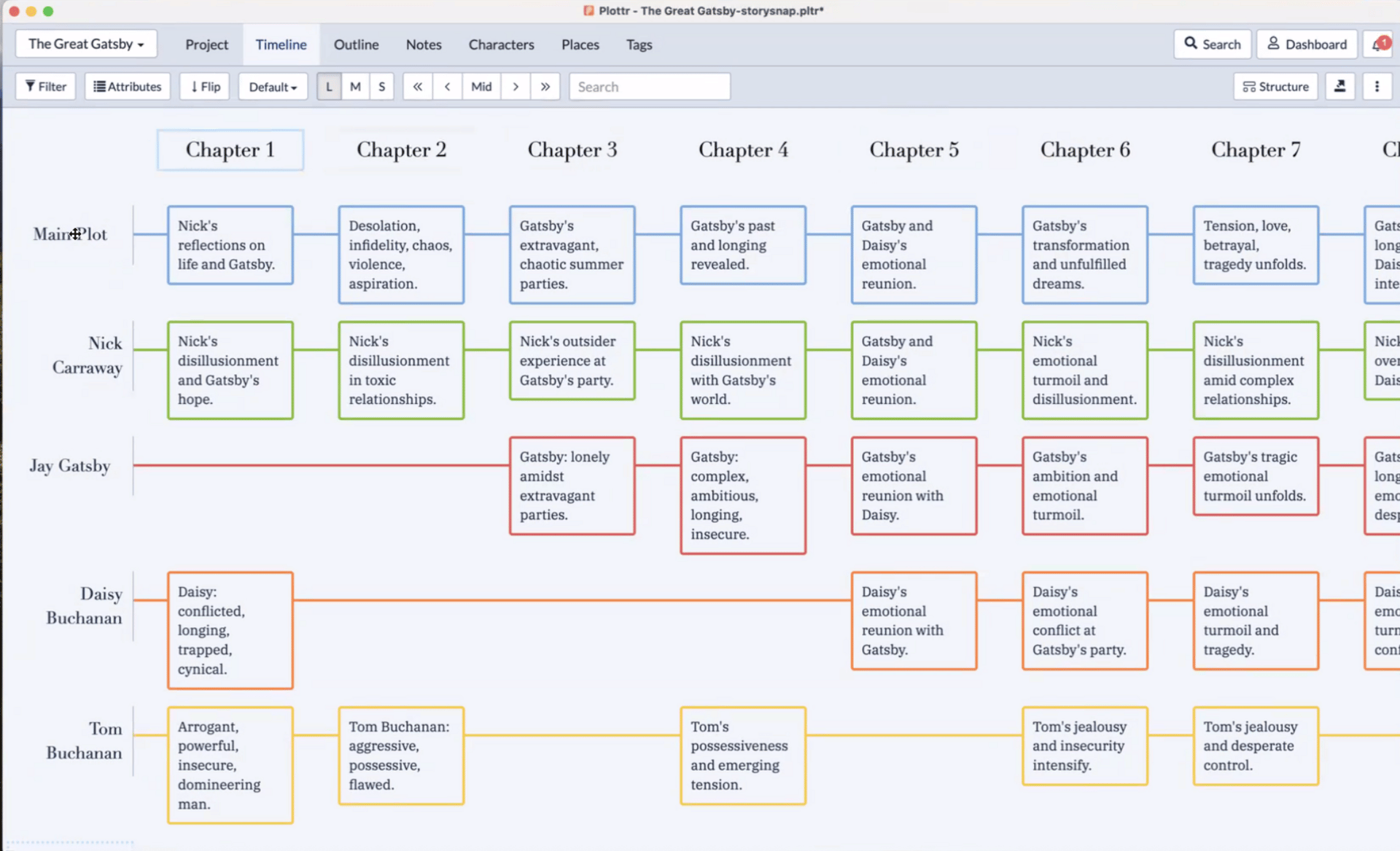Image resolution: width=1400 pixels, height=851 pixels.
Task: Open card "Tom's jealousy and insecurity intensify."
Action: [1085, 746]
